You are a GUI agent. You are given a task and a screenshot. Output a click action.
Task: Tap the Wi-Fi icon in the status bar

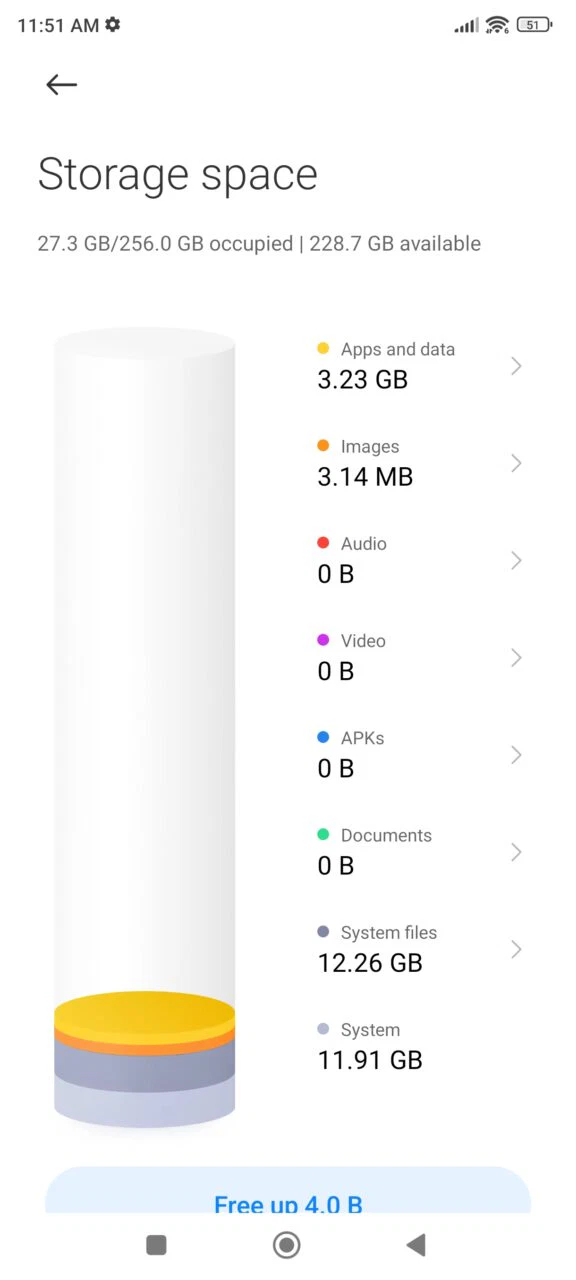496,24
